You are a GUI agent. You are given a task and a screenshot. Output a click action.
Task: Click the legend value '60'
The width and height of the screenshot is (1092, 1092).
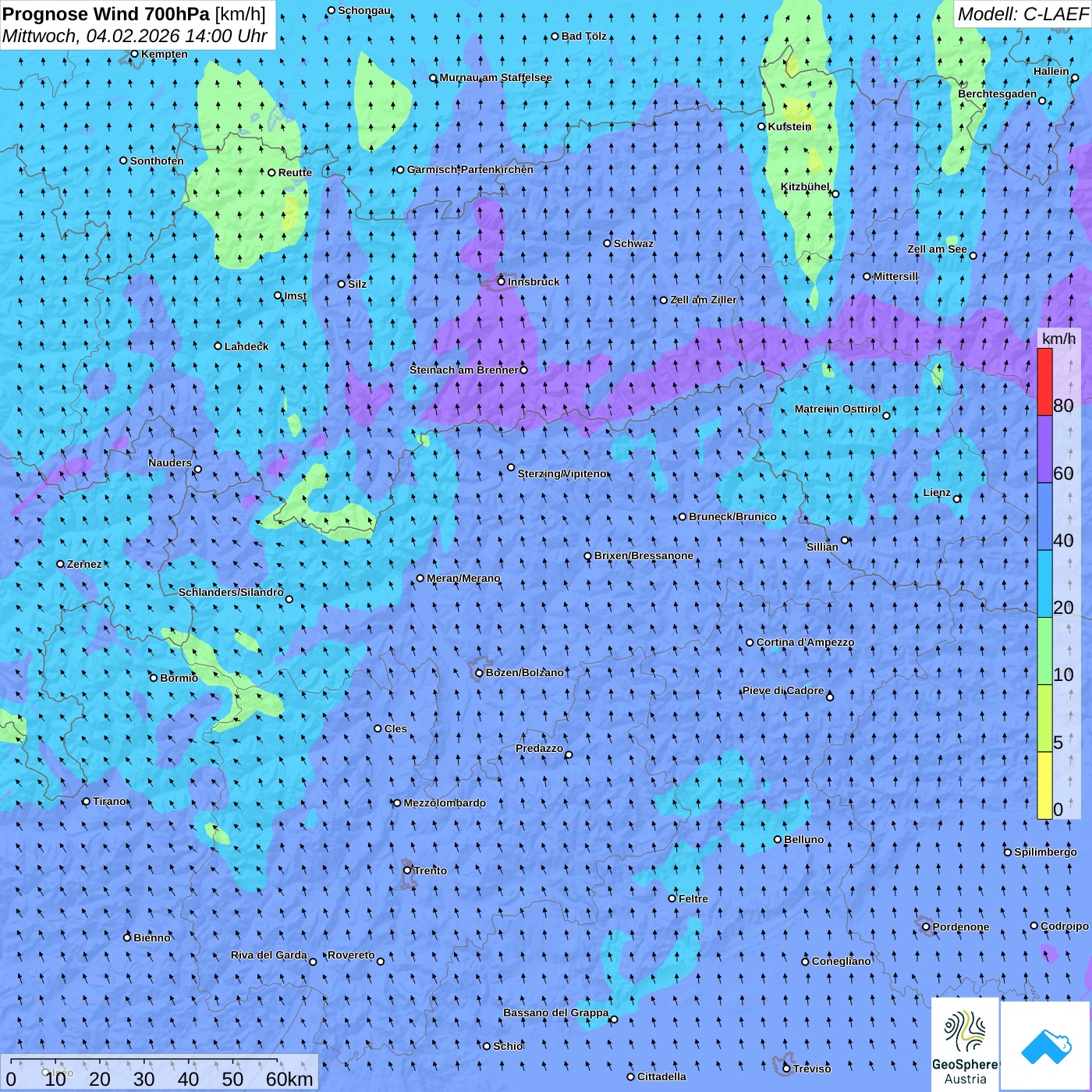pos(1063,473)
